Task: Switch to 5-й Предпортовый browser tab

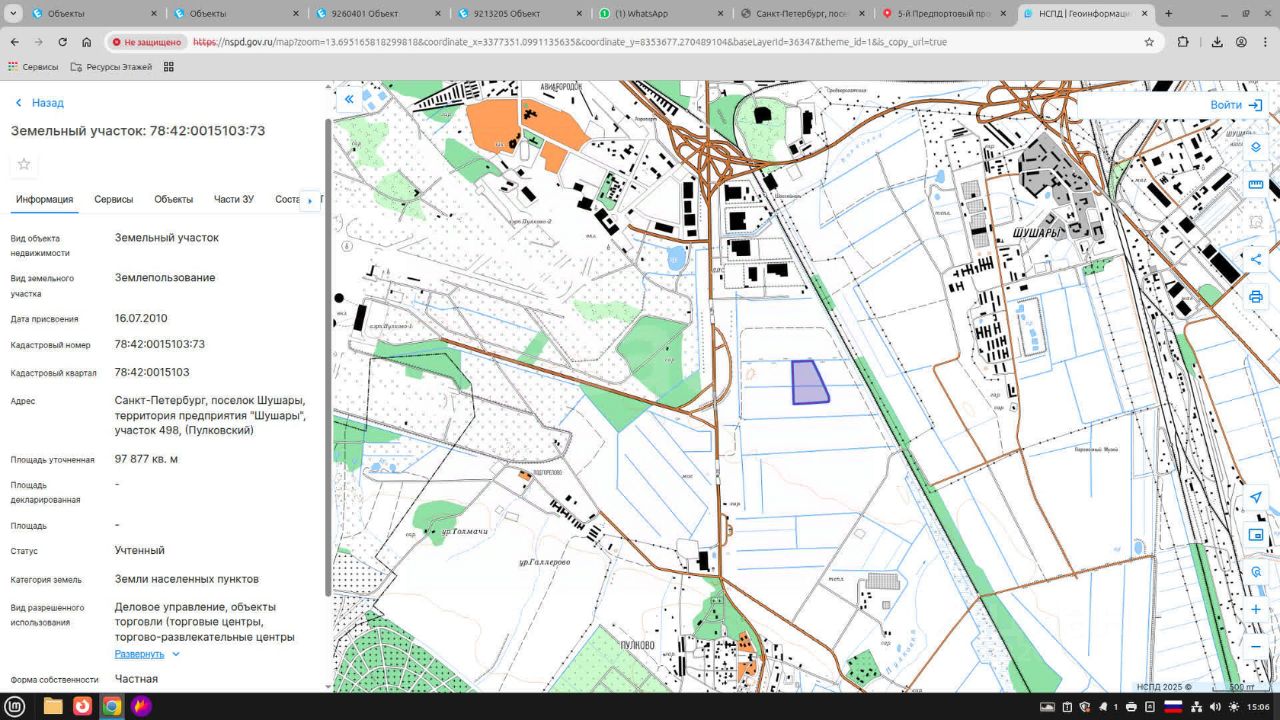Action: (x=944, y=14)
